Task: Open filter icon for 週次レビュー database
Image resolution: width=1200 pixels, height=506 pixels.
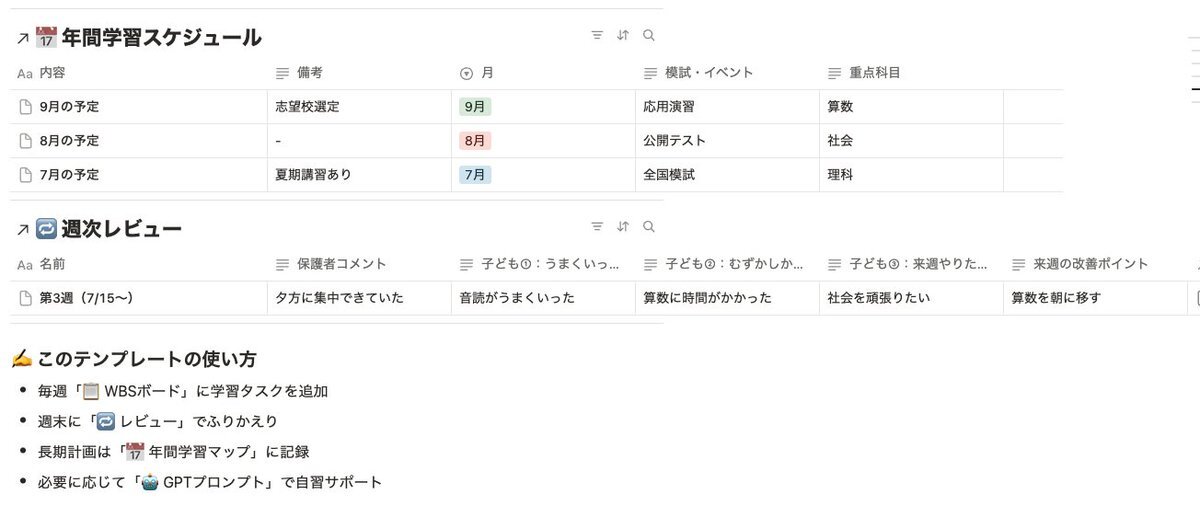Action: click(597, 227)
